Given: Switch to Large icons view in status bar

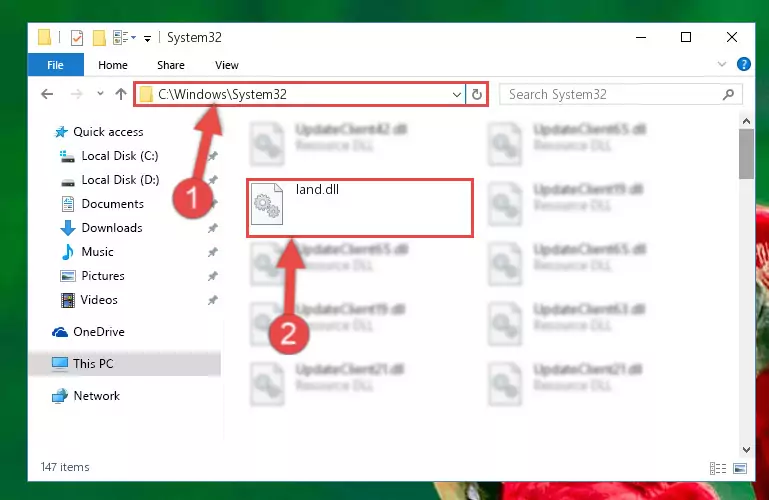Looking at the screenshot, I should tap(740, 468).
